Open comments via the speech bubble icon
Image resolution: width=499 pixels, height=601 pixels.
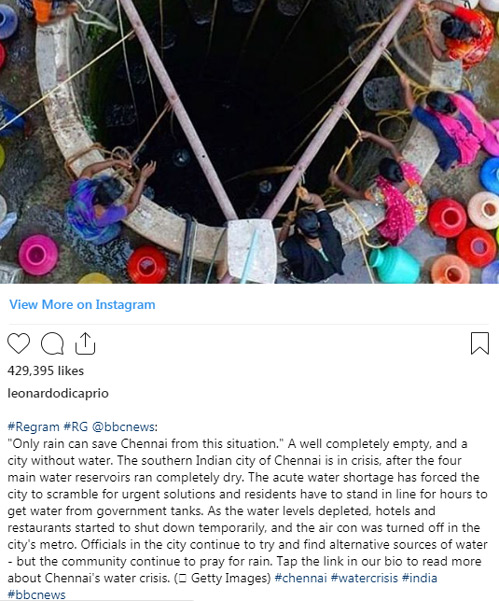pos(52,343)
